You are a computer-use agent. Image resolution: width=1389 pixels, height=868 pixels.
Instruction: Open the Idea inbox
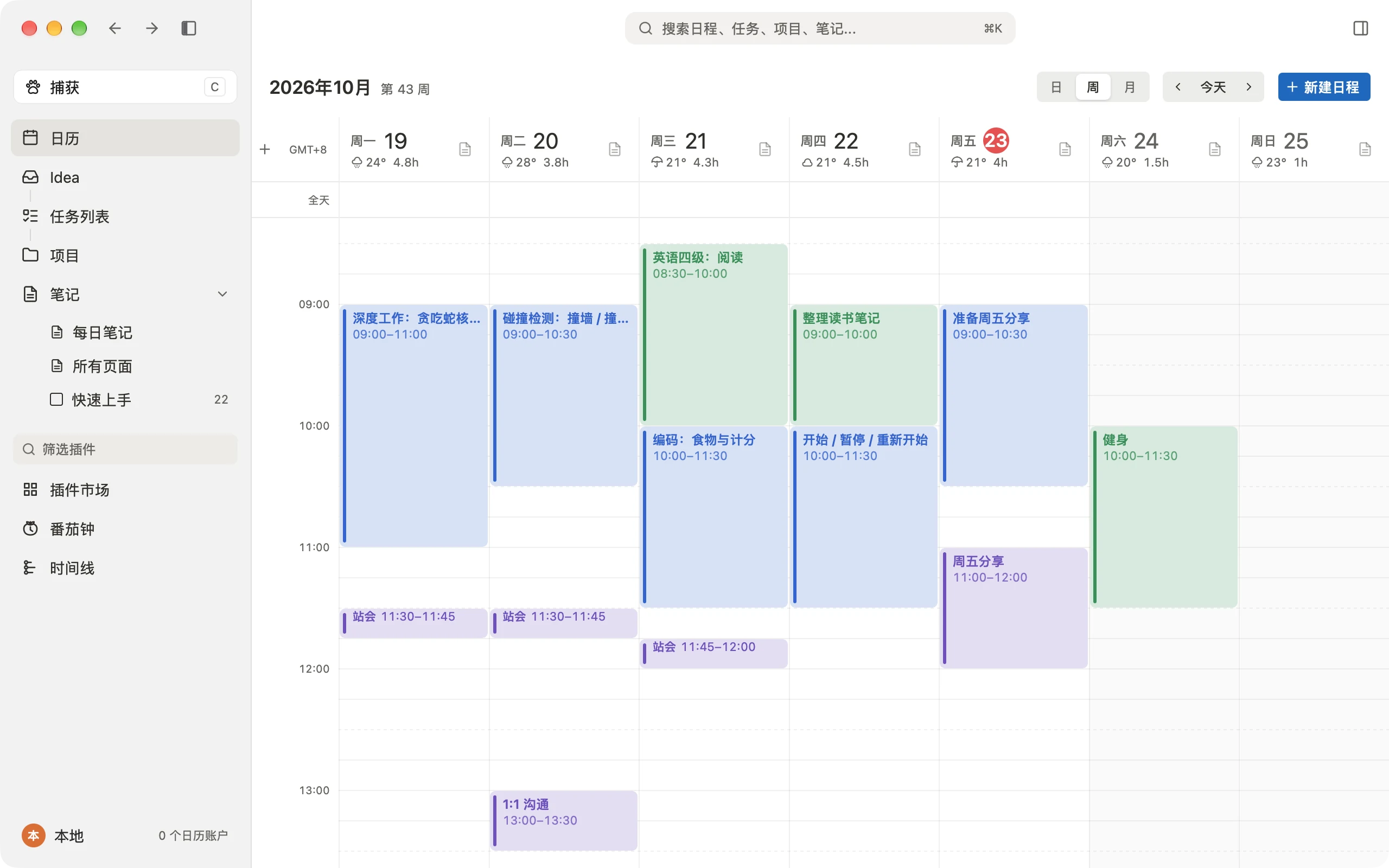pos(125,177)
